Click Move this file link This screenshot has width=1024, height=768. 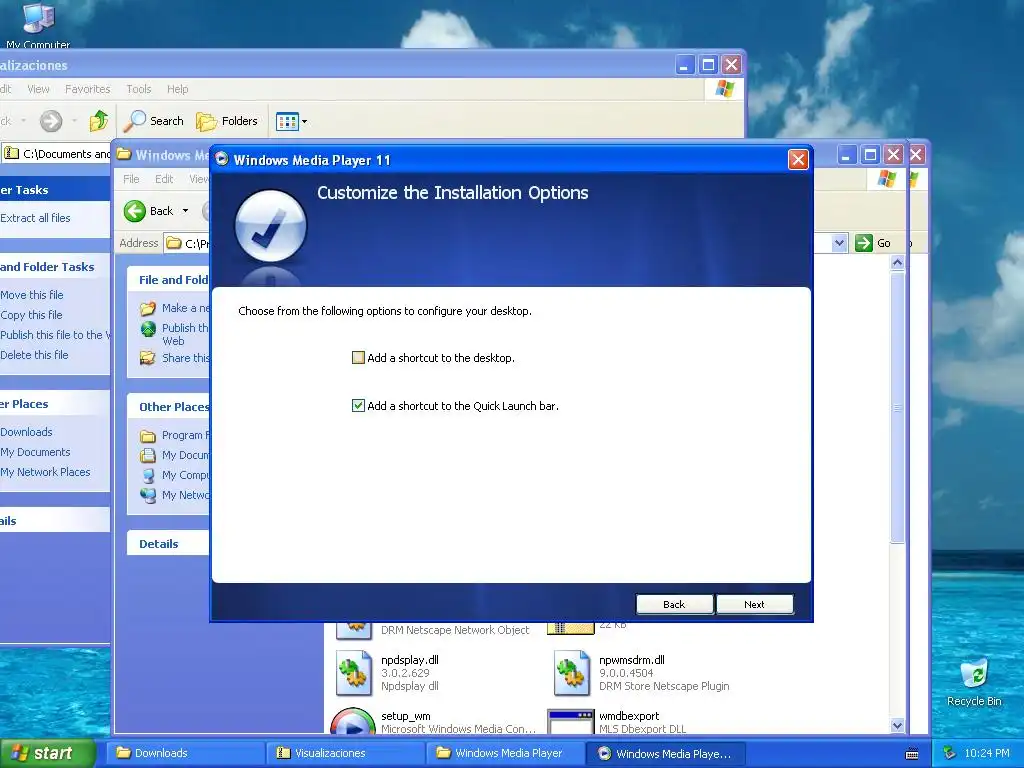point(32,295)
